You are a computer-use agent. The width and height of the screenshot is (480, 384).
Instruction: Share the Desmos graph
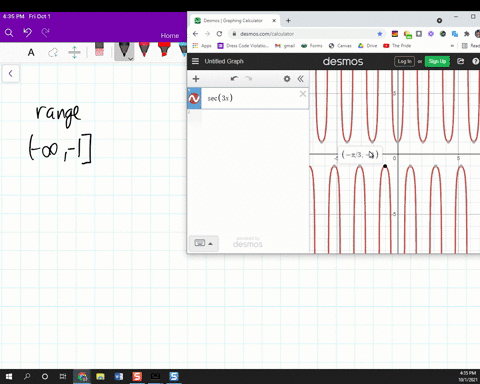[x=461, y=61]
